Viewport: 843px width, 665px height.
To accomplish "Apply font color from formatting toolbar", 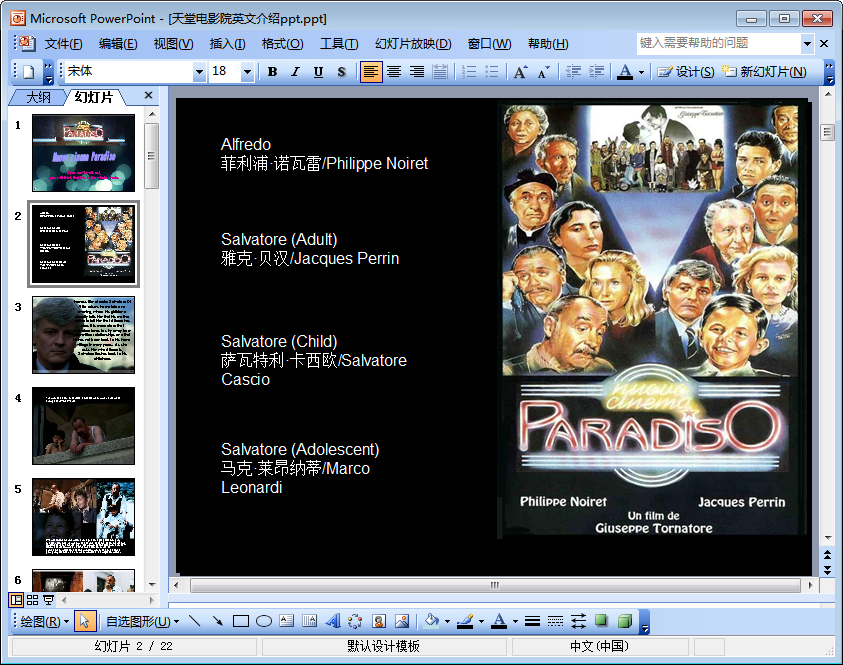I will pyautogui.click(x=625, y=71).
